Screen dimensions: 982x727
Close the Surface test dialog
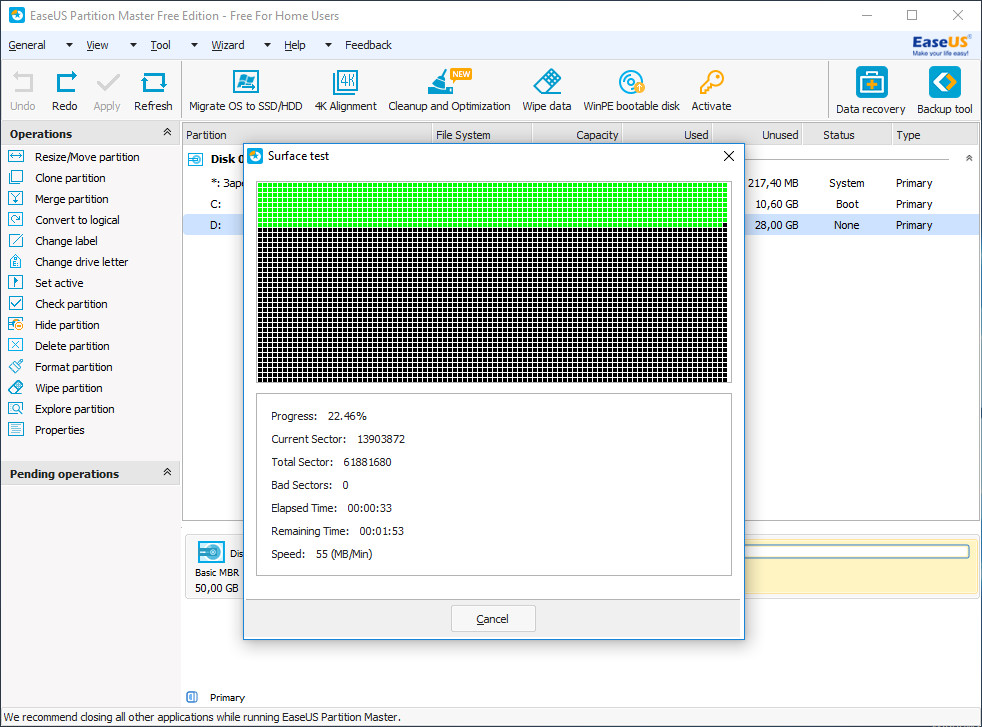tap(729, 156)
